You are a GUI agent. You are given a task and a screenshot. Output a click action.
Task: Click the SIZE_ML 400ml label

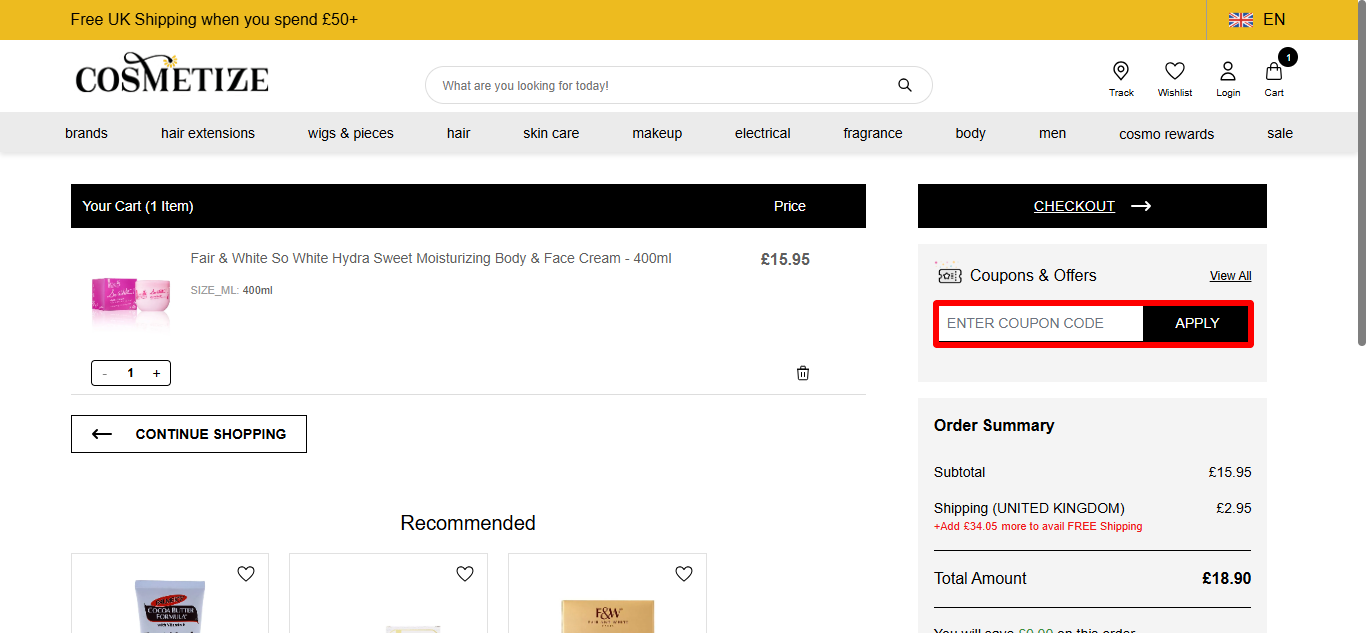click(x=231, y=290)
